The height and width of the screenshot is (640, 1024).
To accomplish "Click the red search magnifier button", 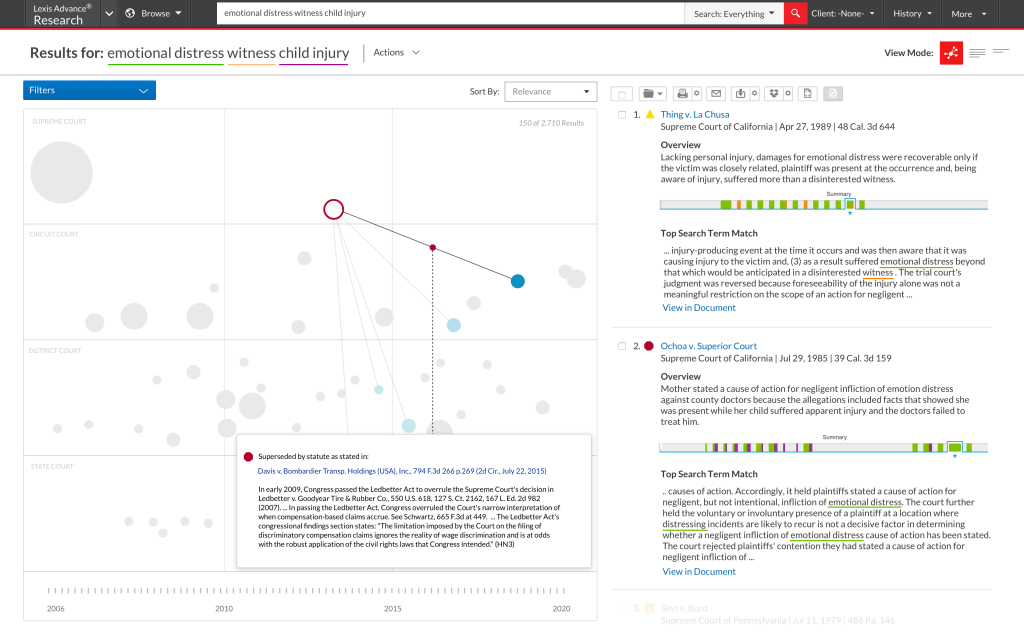I will pos(795,13).
